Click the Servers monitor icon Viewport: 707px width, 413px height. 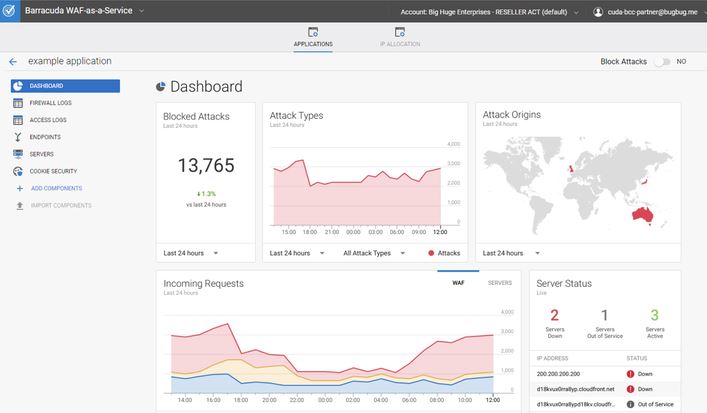(18, 154)
